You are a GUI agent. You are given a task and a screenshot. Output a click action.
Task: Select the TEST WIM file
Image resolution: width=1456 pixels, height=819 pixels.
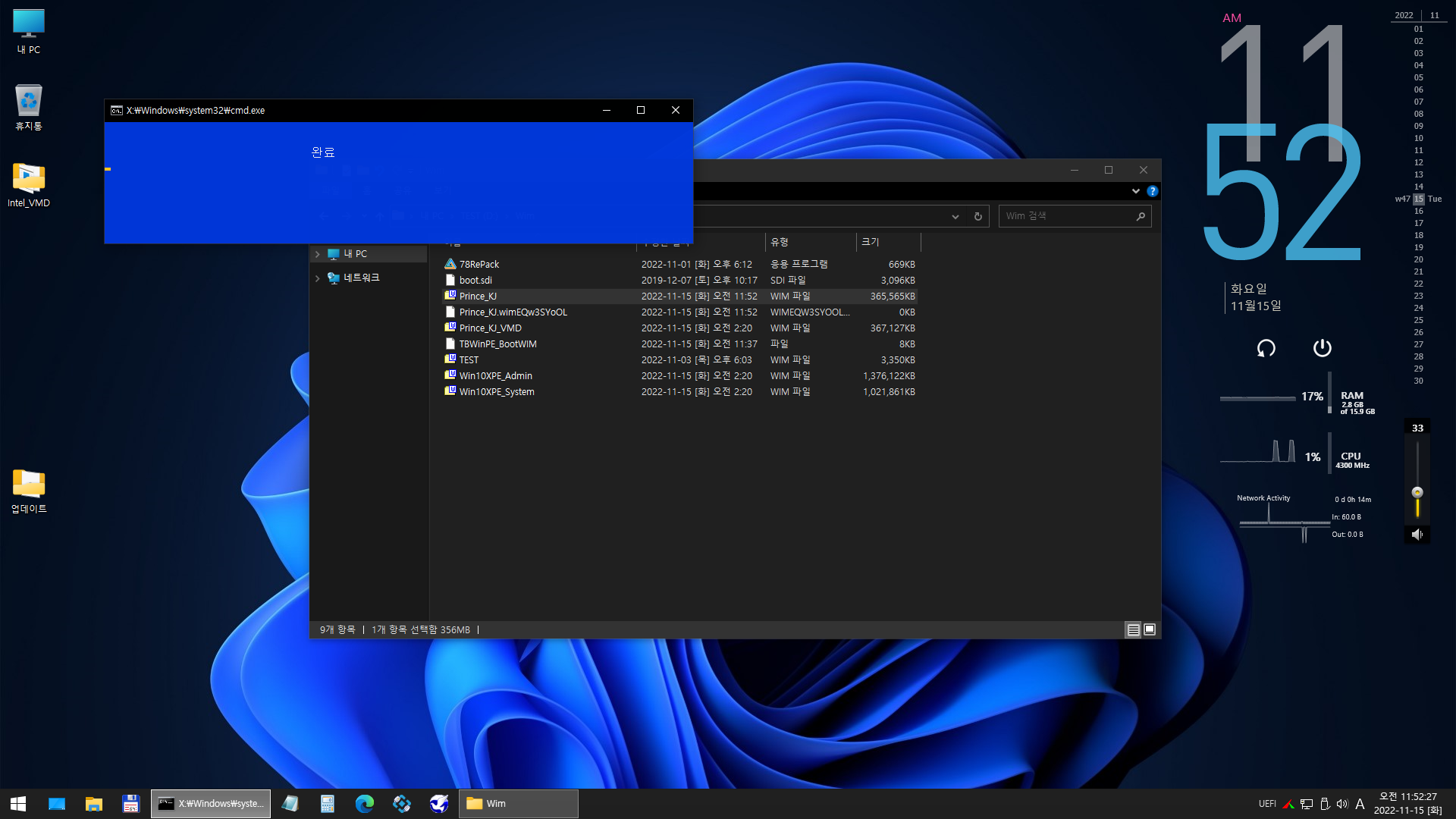pos(469,360)
